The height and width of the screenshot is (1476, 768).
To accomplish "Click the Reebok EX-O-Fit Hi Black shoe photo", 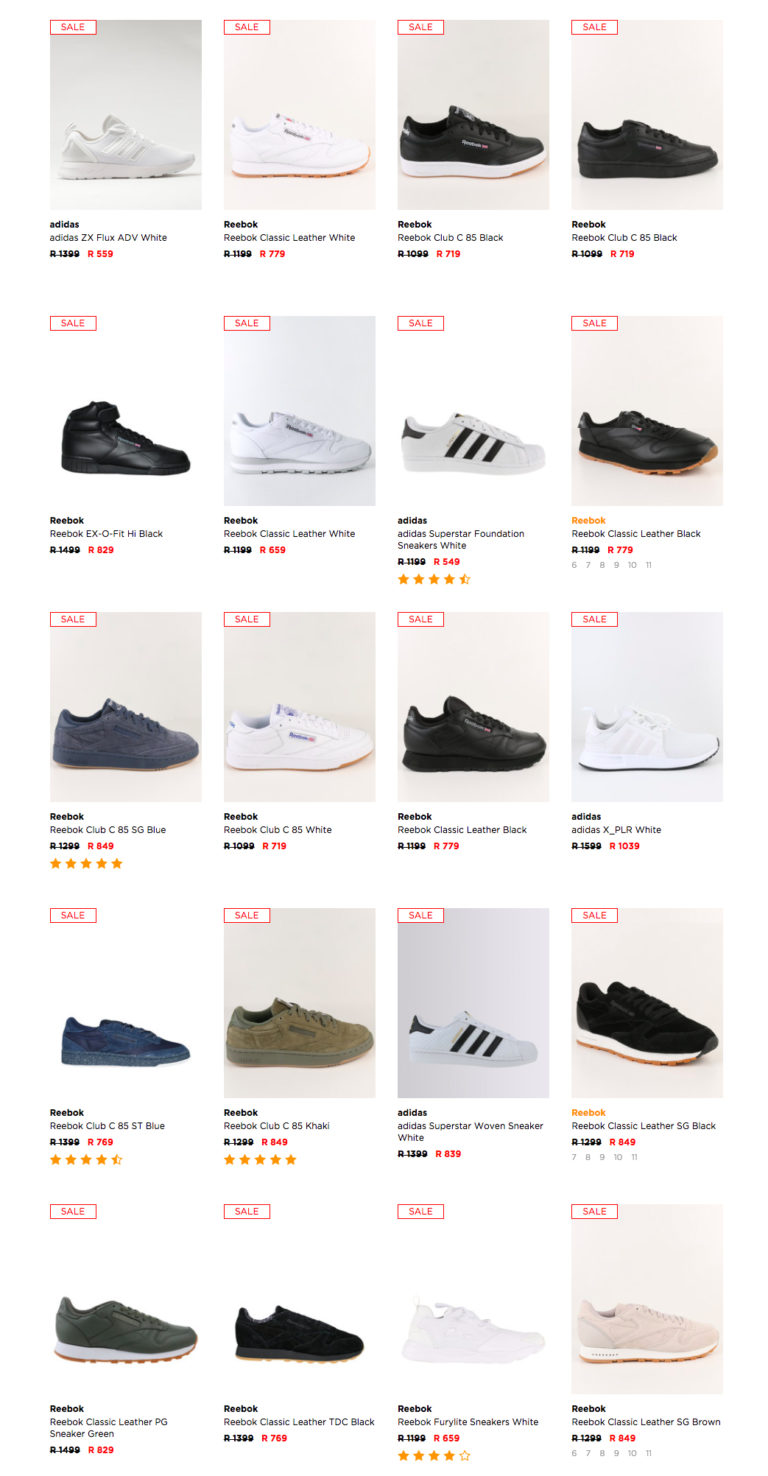I will (125, 411).
